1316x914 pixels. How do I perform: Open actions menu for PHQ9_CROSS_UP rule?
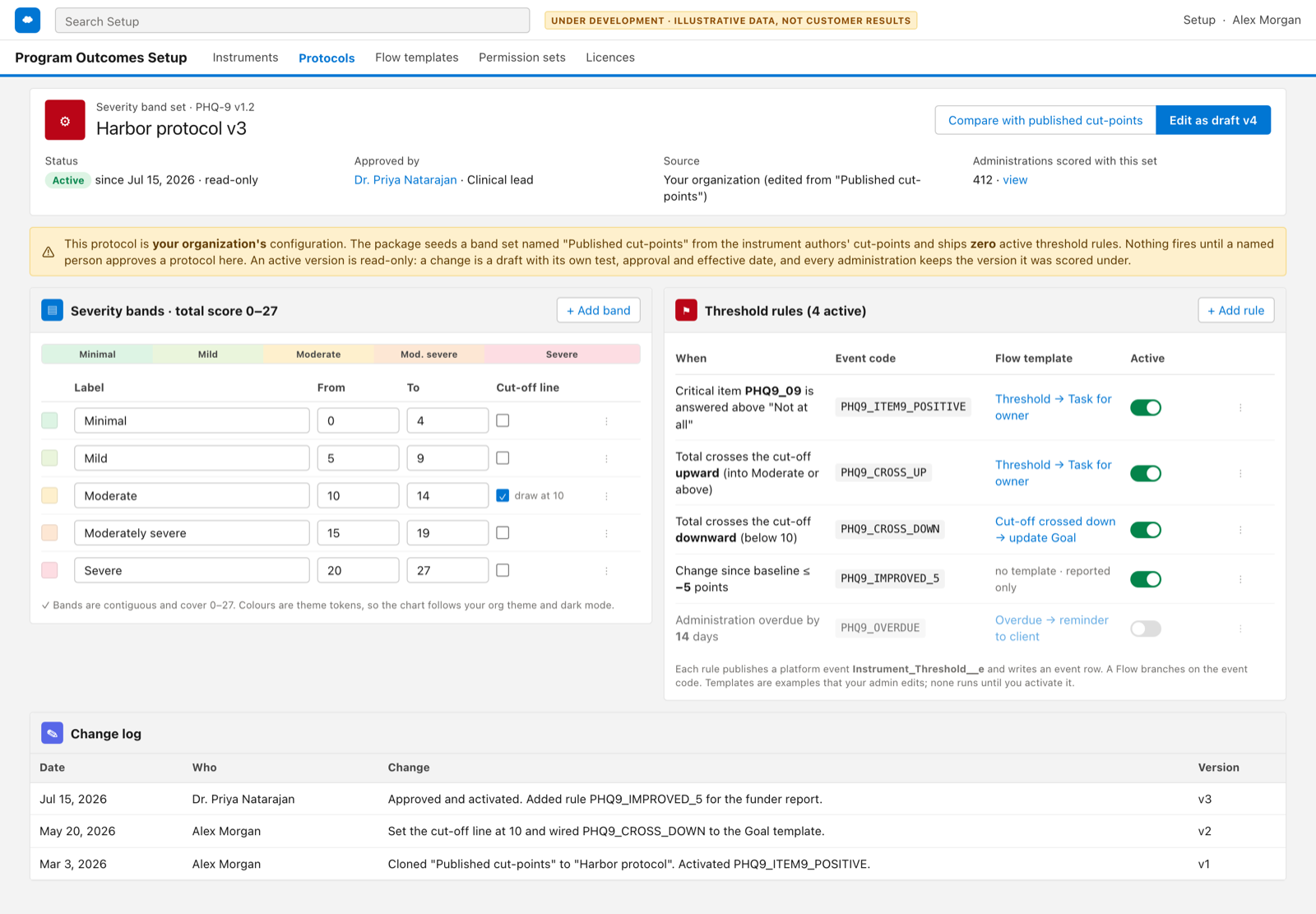tap(1240, 473)
